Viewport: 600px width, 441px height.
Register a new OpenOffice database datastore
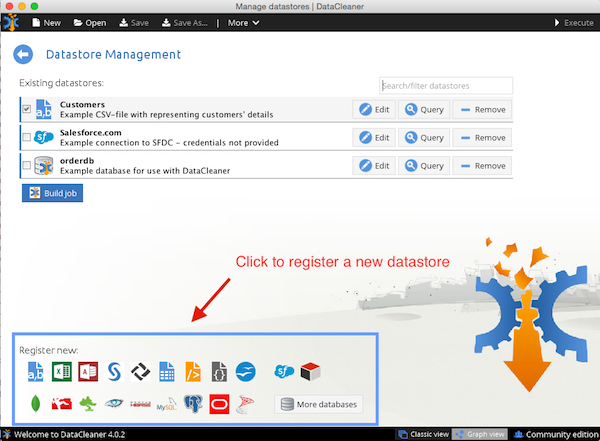[245, 372]
